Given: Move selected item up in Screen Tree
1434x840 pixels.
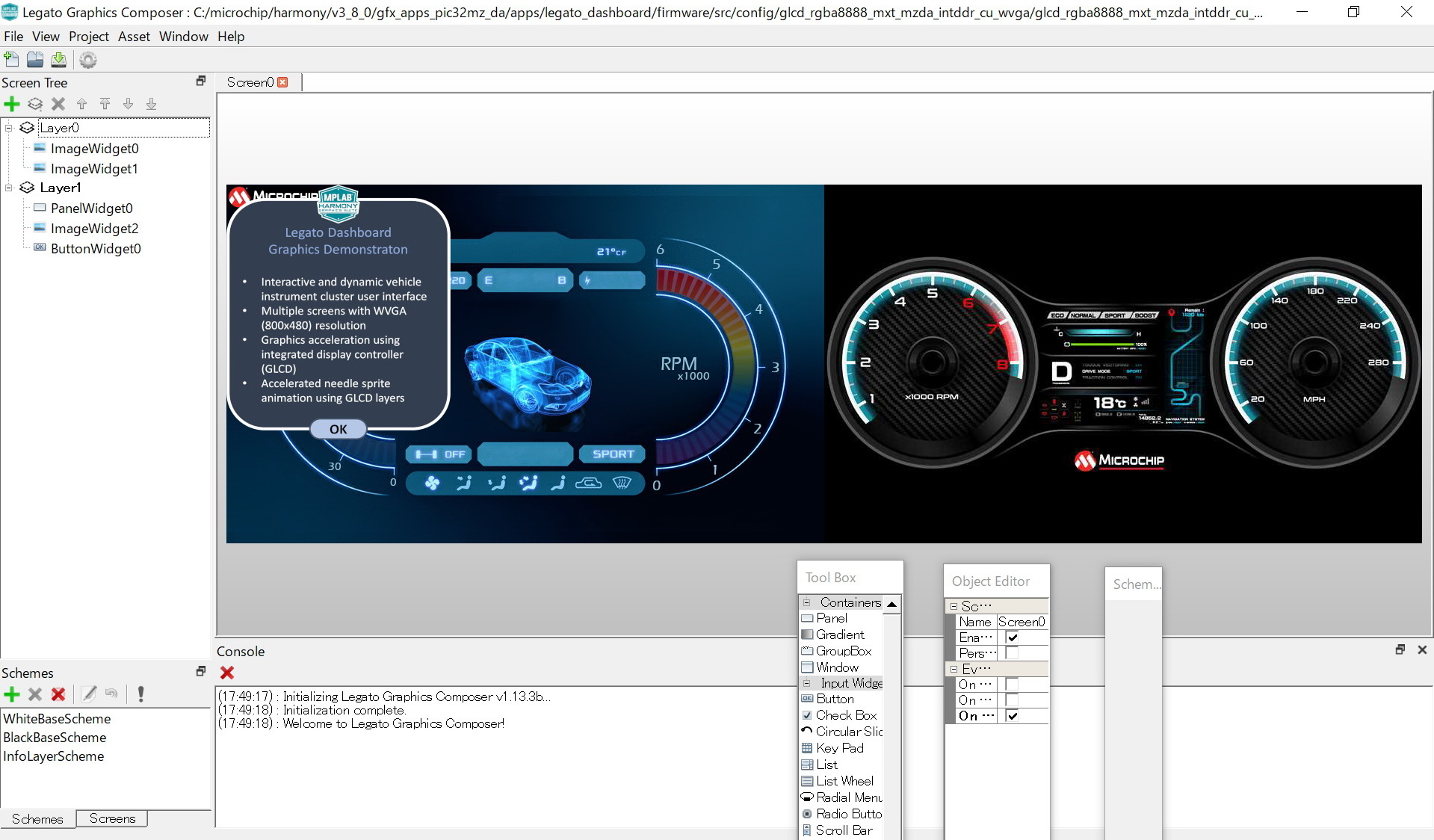Looking at the screenshot, I should coord(81,104).
